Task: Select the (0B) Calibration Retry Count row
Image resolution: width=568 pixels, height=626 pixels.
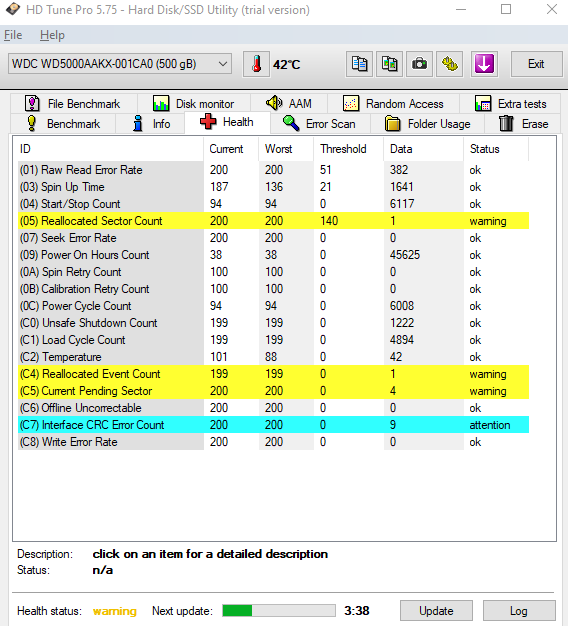Action: coord(273,289)
